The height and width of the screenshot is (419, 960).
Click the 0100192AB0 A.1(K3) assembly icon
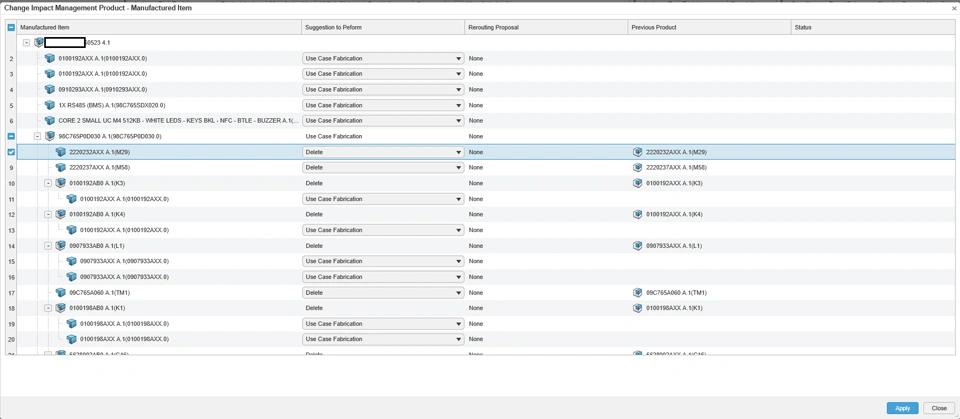click(61, 184)
